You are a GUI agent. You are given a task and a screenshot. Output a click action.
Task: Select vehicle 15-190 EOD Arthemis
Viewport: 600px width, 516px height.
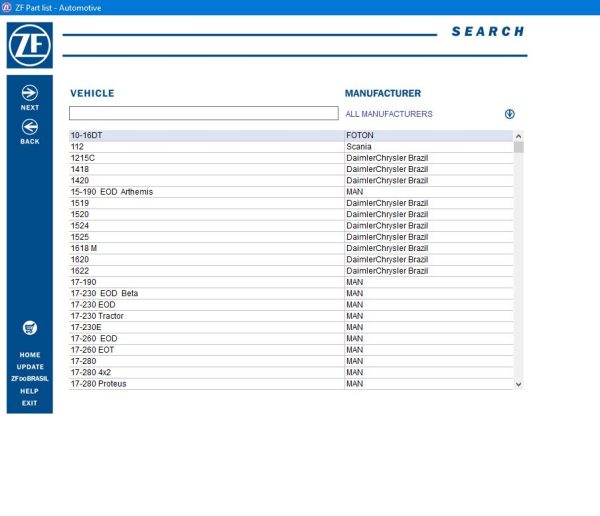[291, 192]
